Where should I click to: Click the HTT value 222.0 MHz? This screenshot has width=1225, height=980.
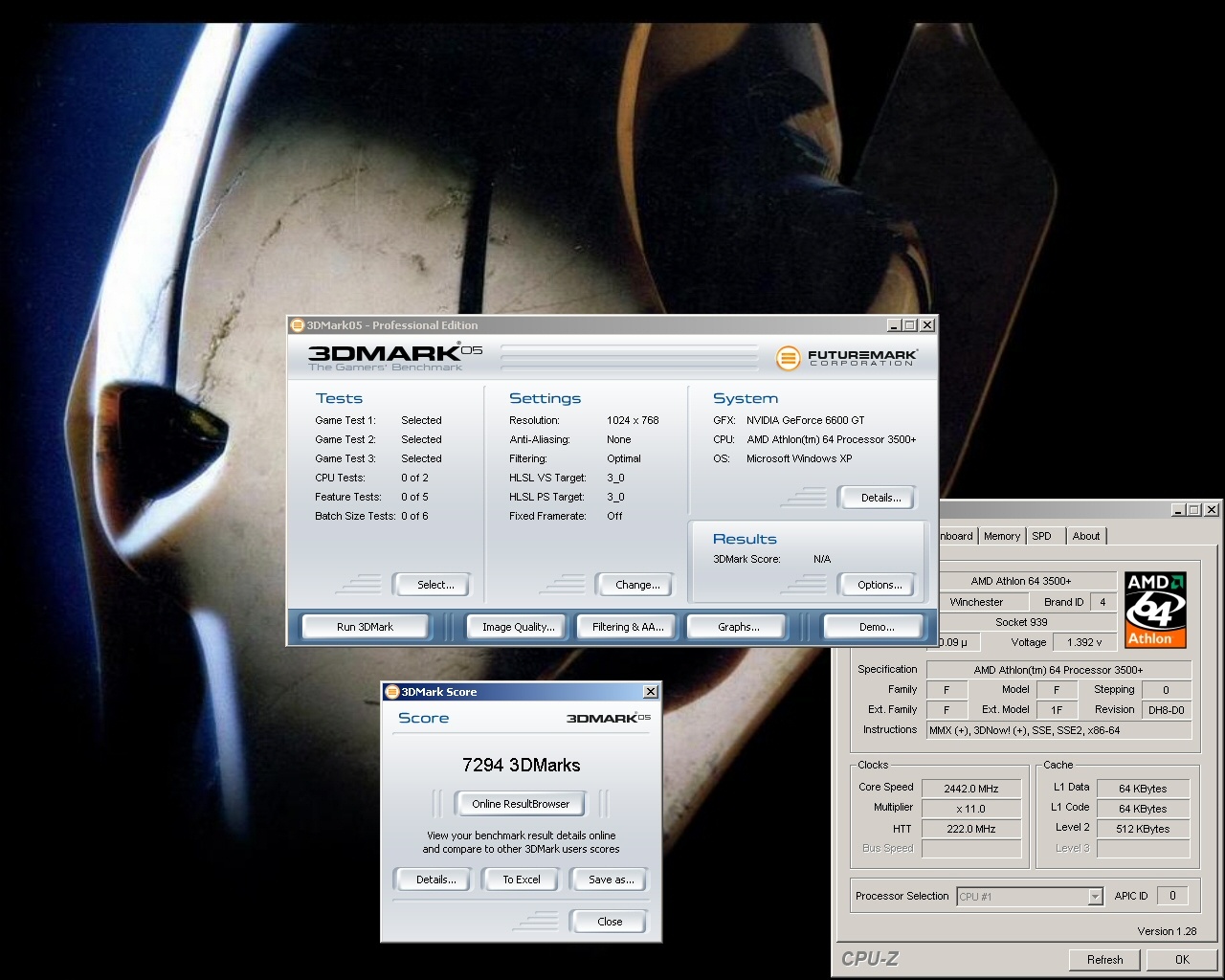click(971, 829)
